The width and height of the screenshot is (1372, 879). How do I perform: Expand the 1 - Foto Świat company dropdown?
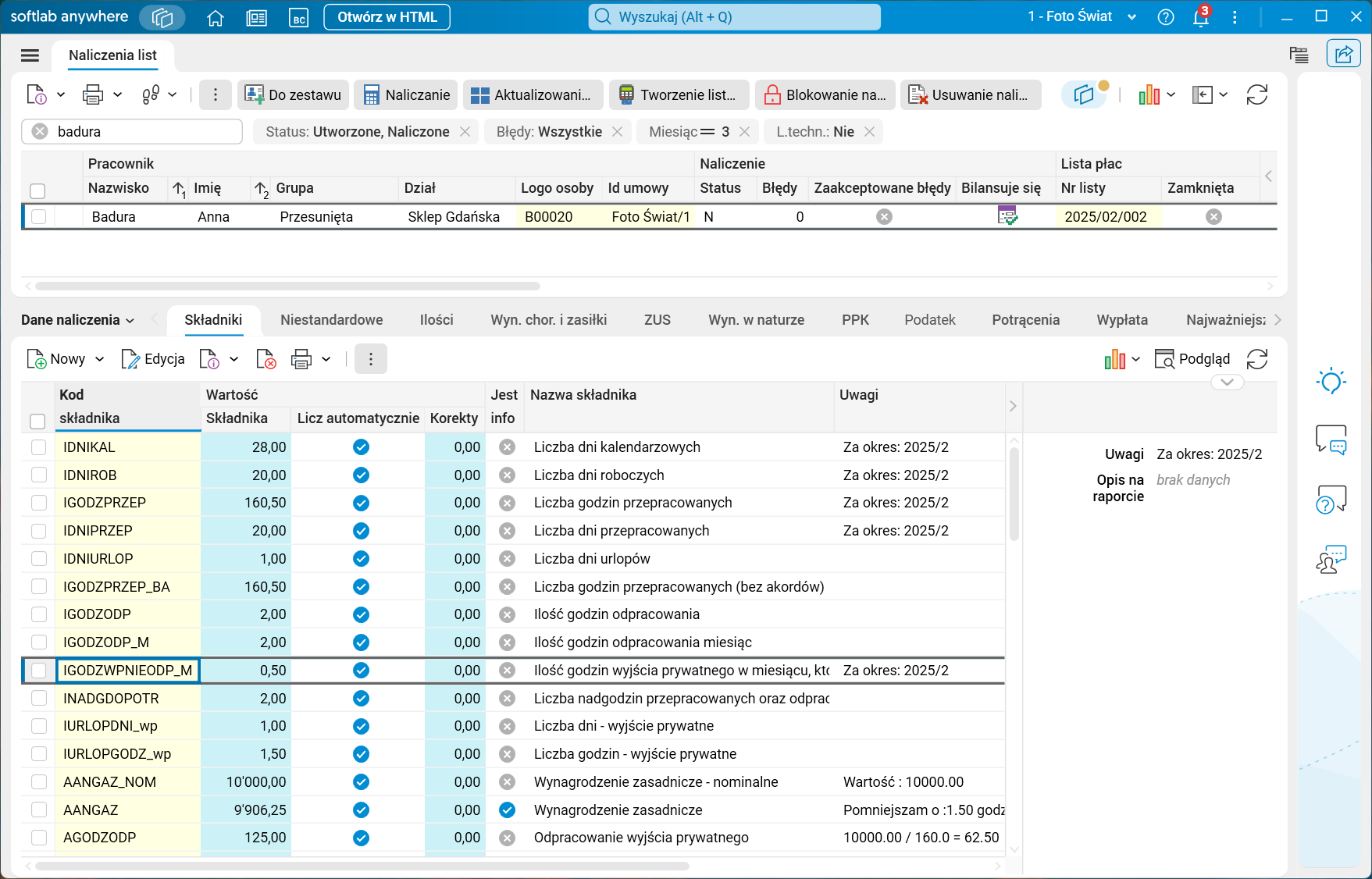(x=1131, y=17)
